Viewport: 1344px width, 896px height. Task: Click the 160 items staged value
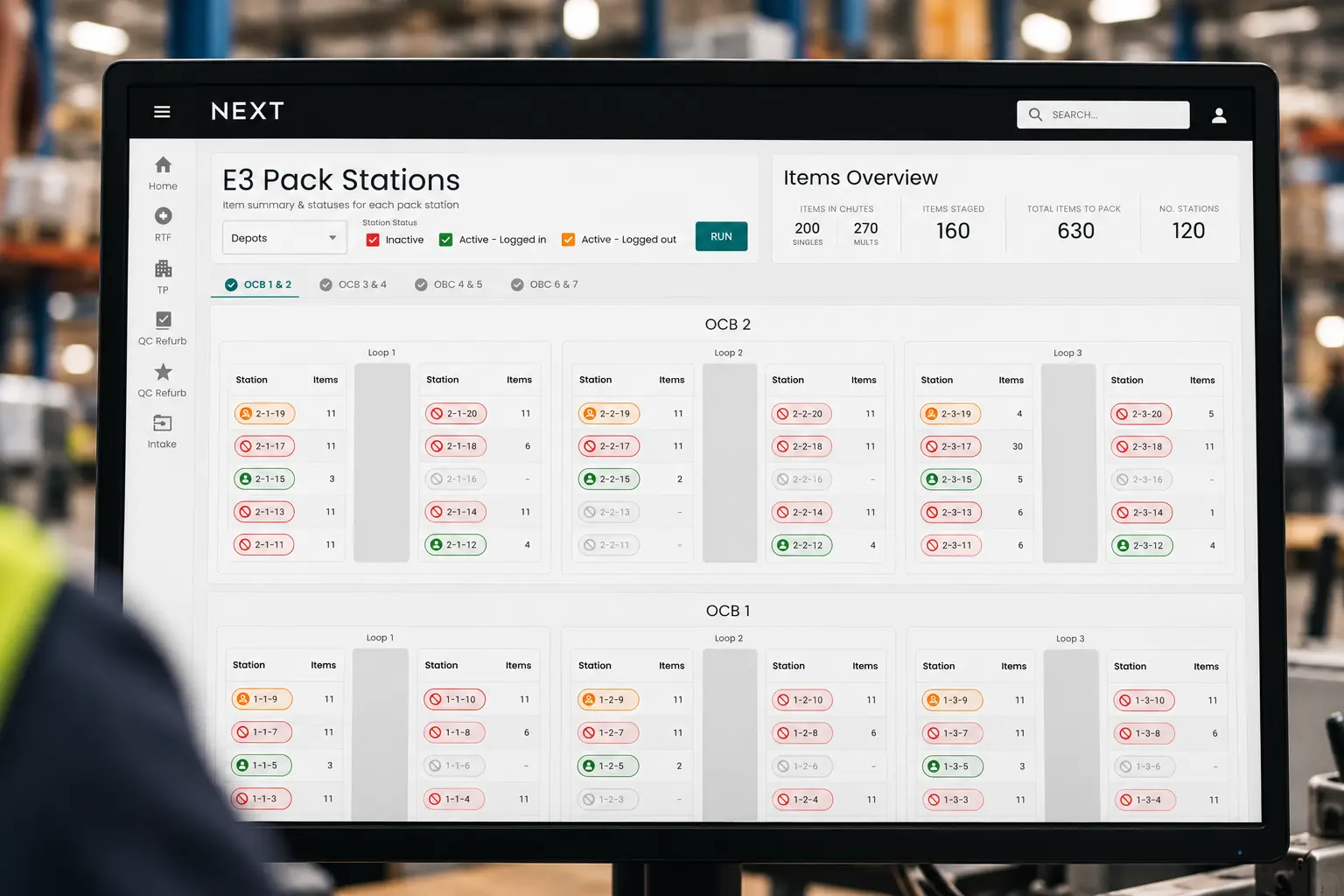tap(953, 231)
